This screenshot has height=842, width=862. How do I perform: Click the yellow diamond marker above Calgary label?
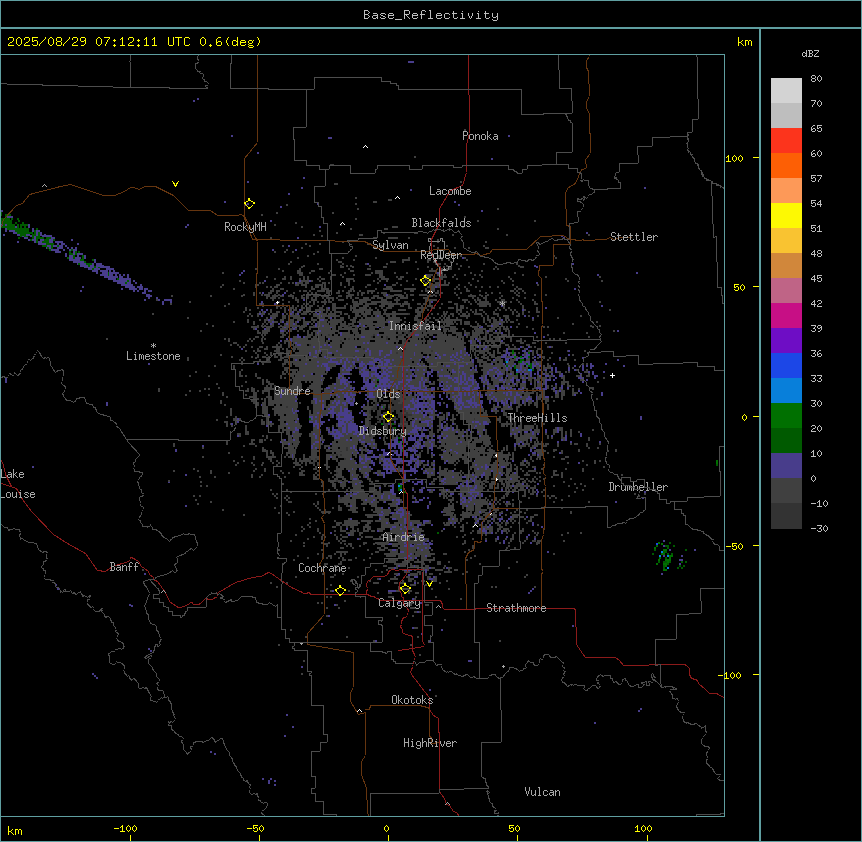pos(405,589)
